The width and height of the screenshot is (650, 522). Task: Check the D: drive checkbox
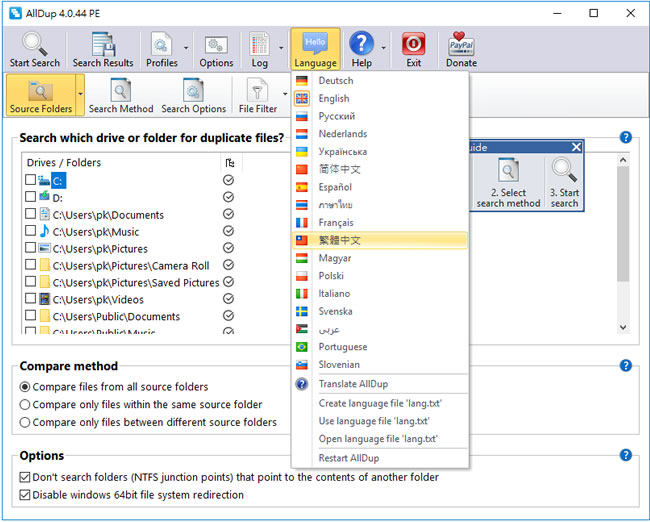pos(30,197)
